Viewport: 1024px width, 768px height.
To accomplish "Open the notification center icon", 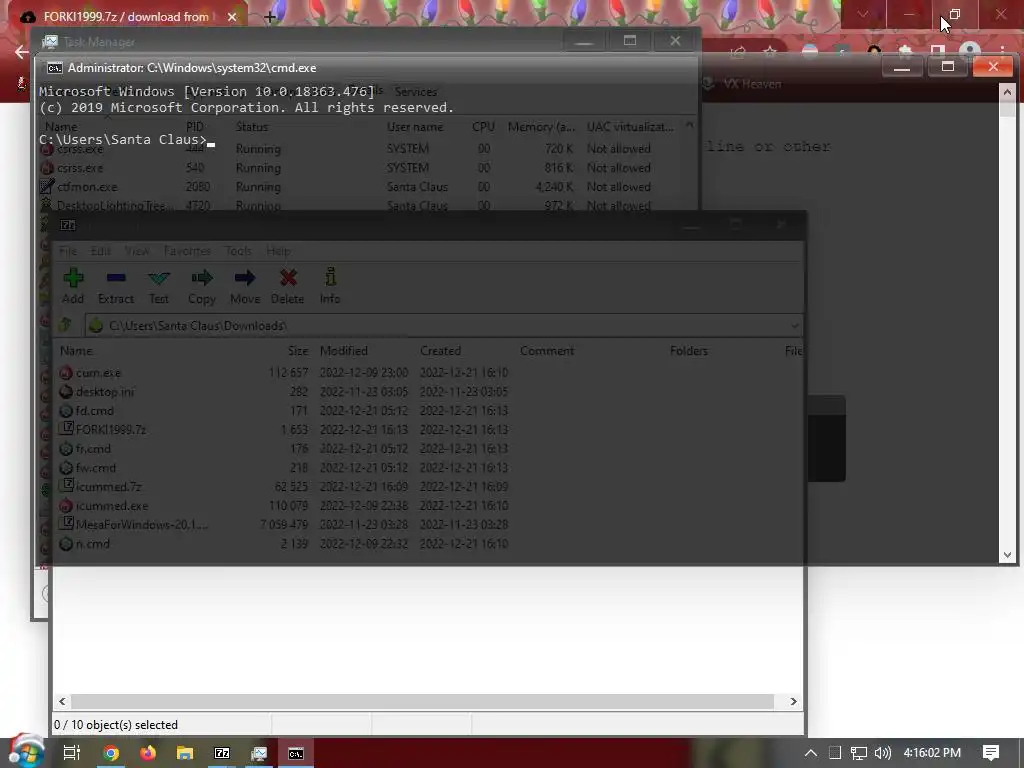I will 991,753.
